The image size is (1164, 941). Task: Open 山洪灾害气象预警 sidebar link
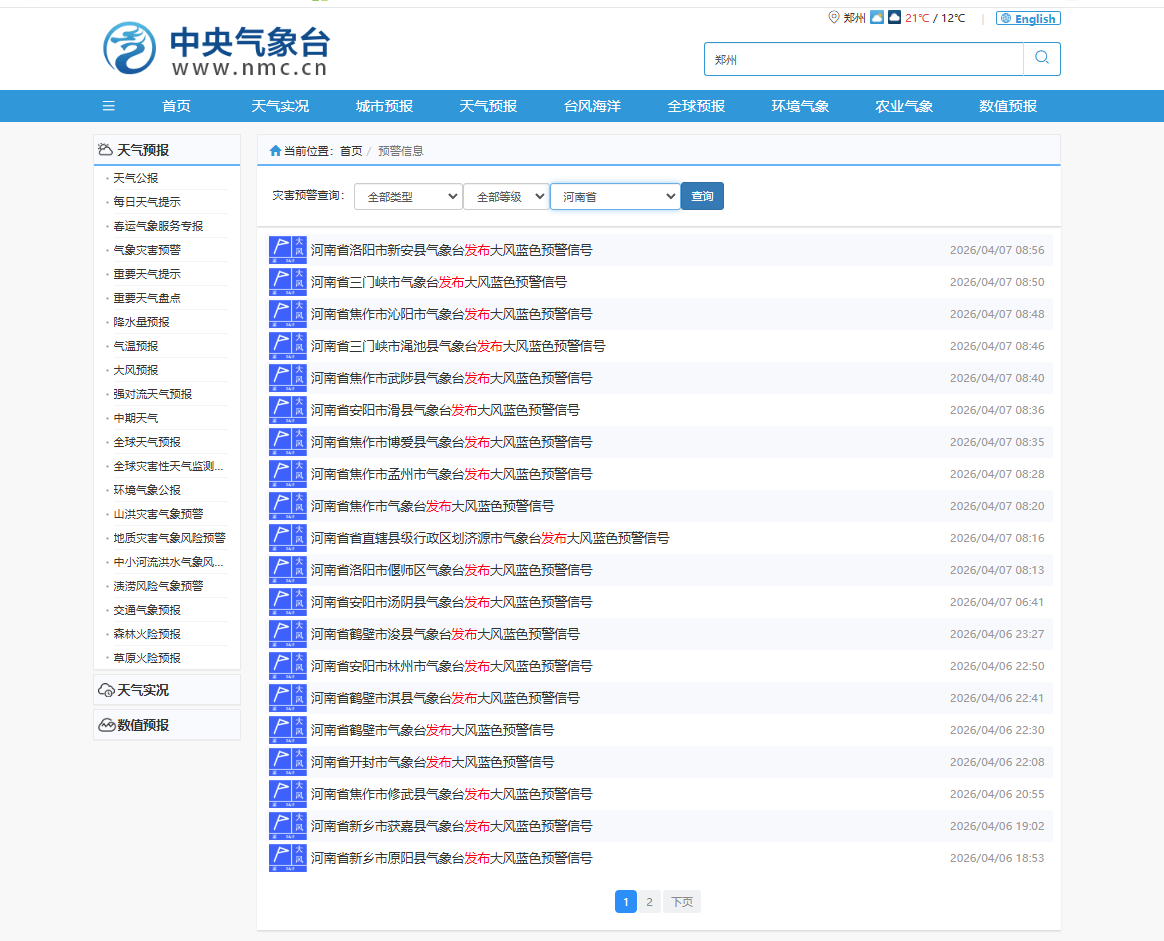coord(158,514)
